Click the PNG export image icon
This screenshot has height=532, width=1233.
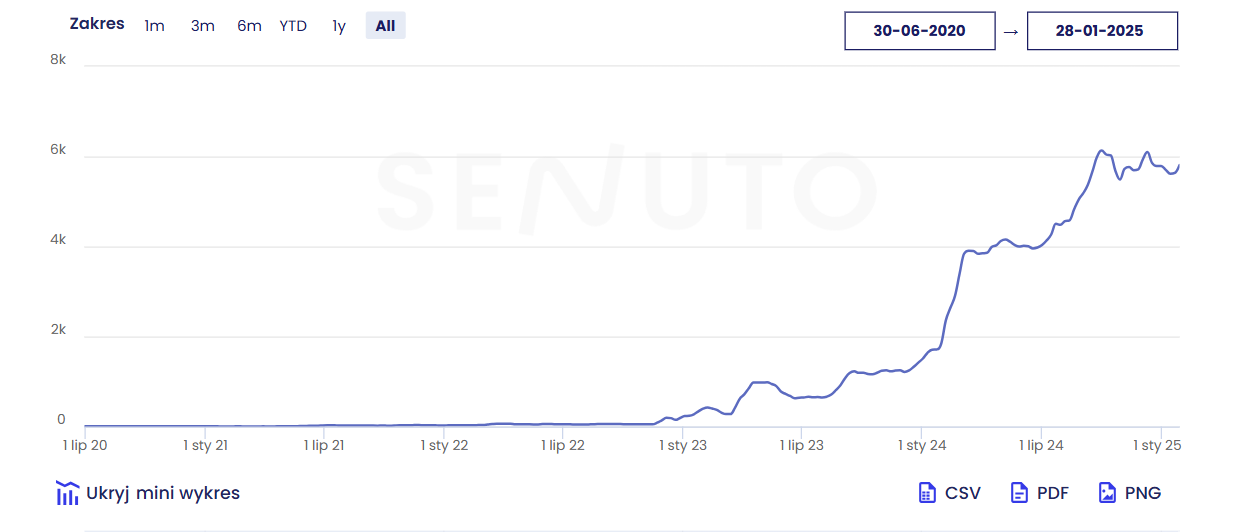pyautogui.click(x=1107, y=492)
